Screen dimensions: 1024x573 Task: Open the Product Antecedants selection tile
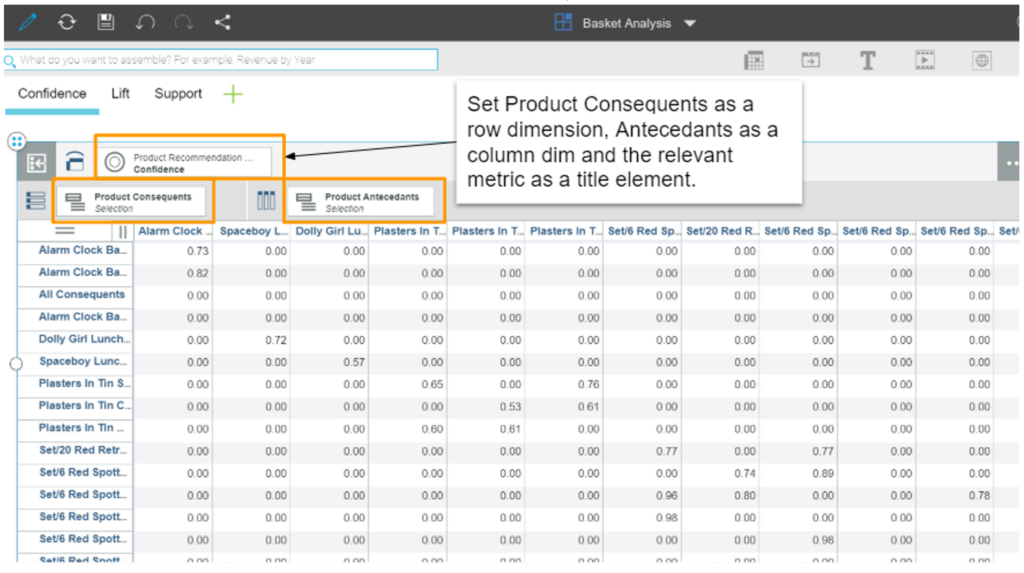(x=364, y=202)
